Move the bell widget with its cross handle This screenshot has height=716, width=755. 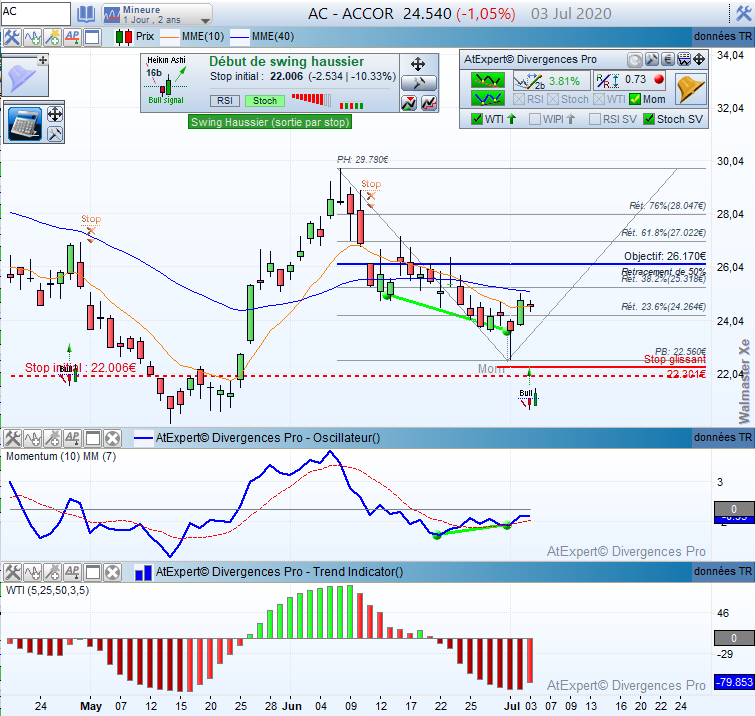click(43, 60)
